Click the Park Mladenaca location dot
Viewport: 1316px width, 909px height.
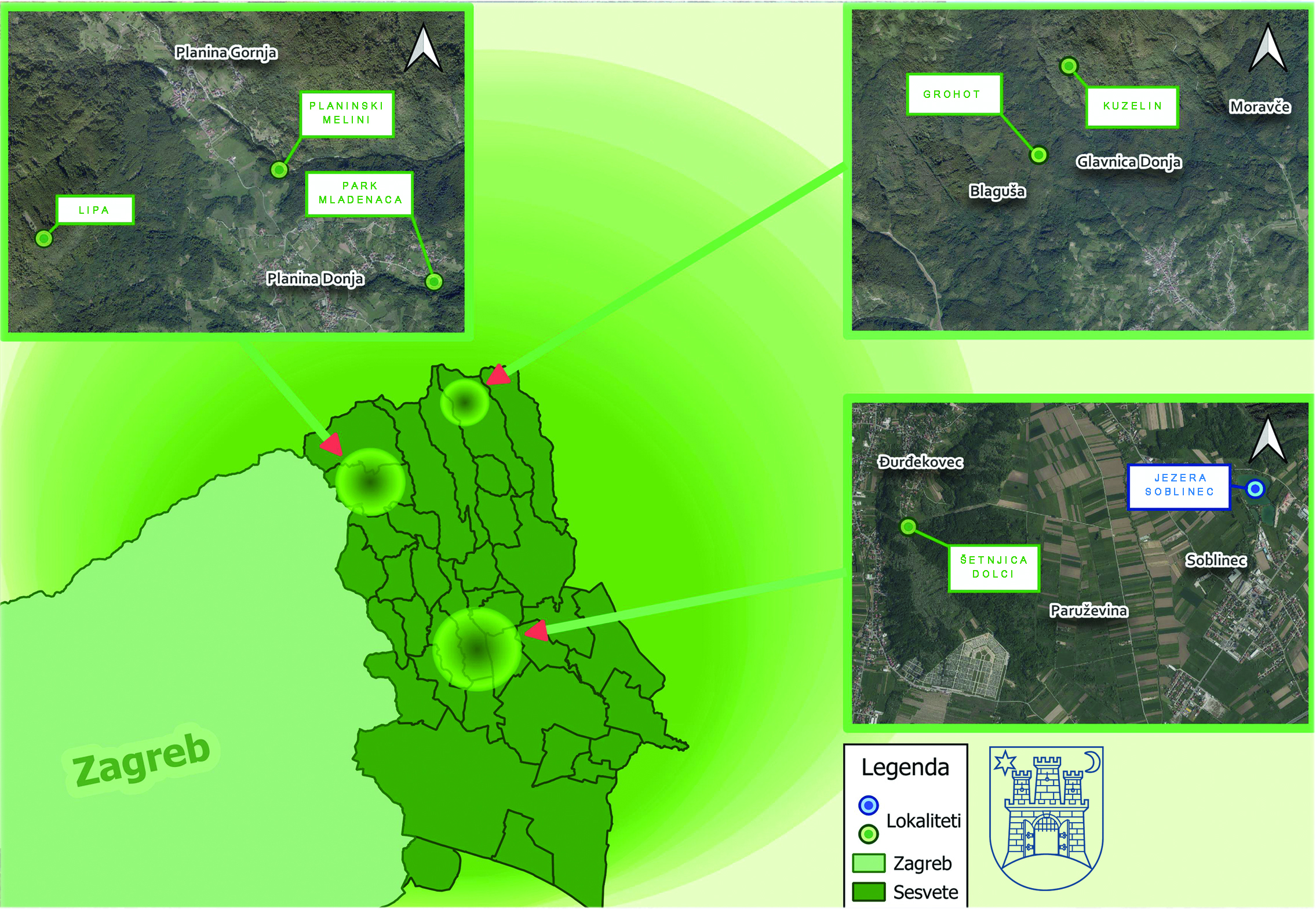pos(434,282)
